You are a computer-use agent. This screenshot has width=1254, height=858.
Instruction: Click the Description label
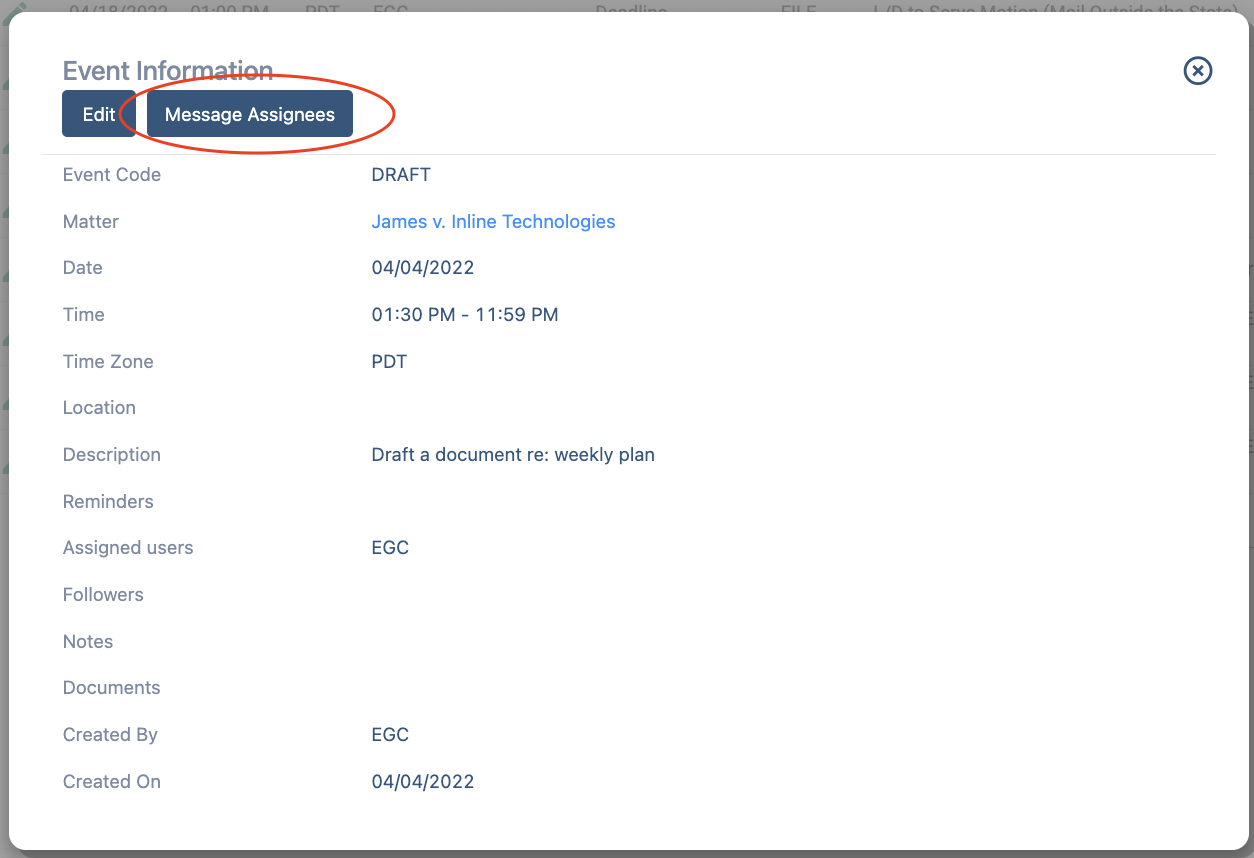[x=112, y=455]
